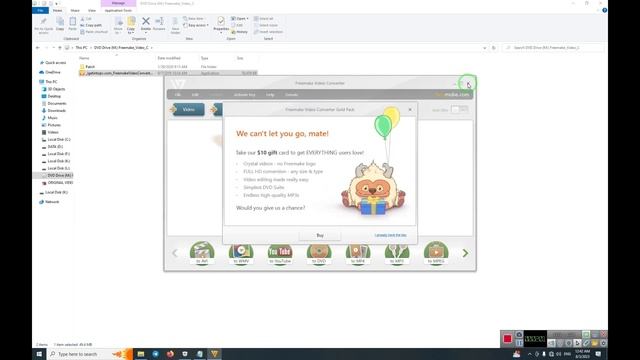The height and width of the screenshot is (360, 640).
Task: Open Activate Key menu in Freemake
Action: [244, 95]
